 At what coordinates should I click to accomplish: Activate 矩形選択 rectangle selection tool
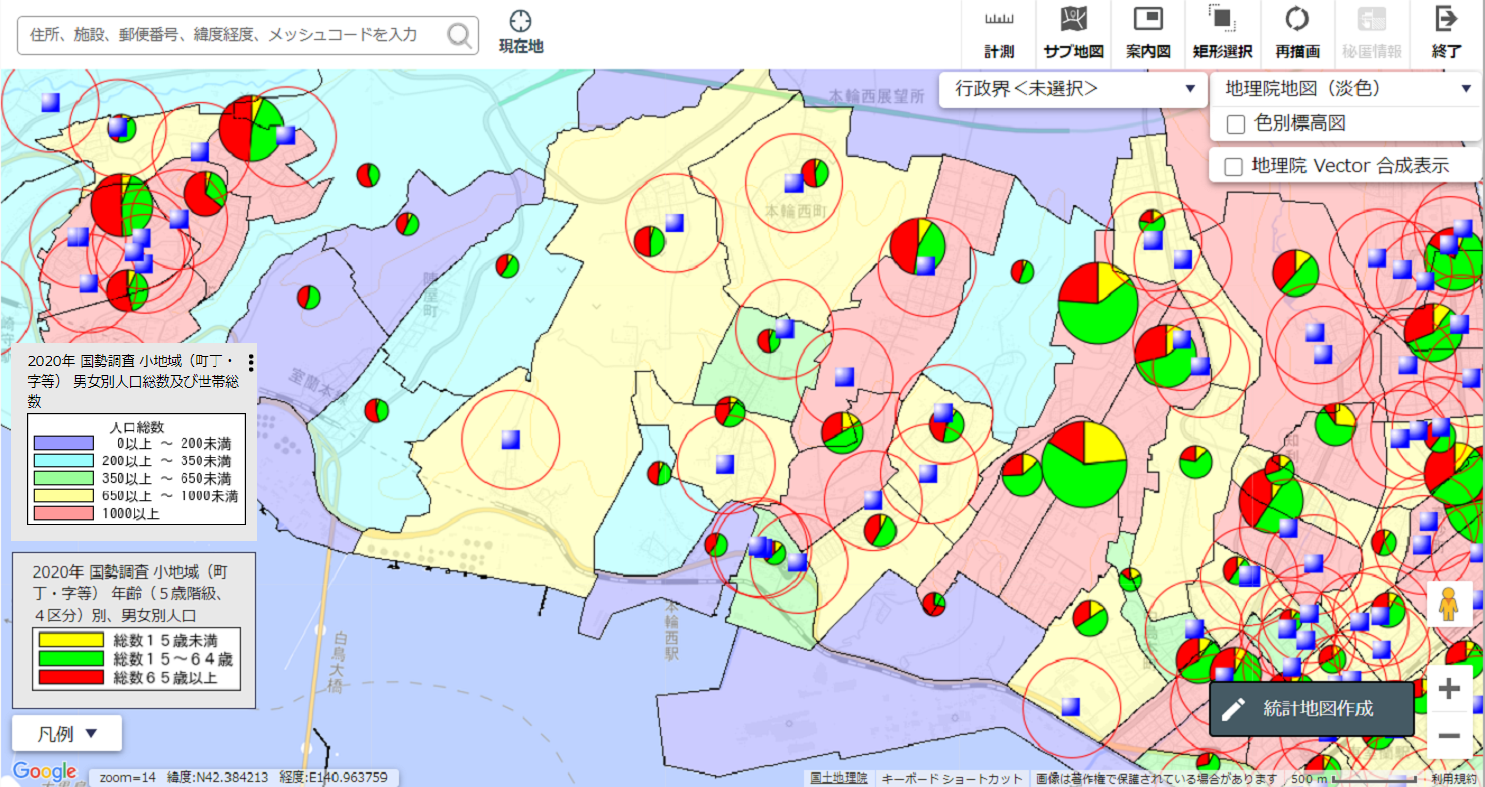[x=1222, y=20]
